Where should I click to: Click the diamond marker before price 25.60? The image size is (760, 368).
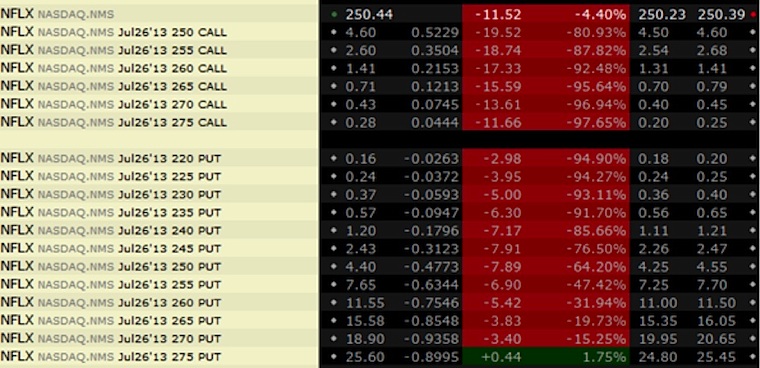(333, 357)
